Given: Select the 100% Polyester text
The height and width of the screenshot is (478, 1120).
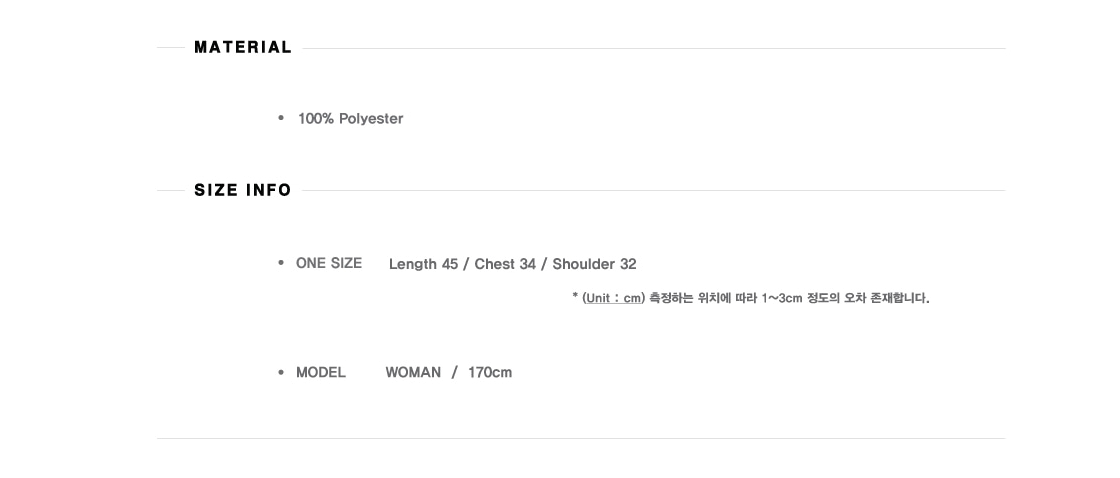Looking at the screenshot, I should (x=350, y=119).
